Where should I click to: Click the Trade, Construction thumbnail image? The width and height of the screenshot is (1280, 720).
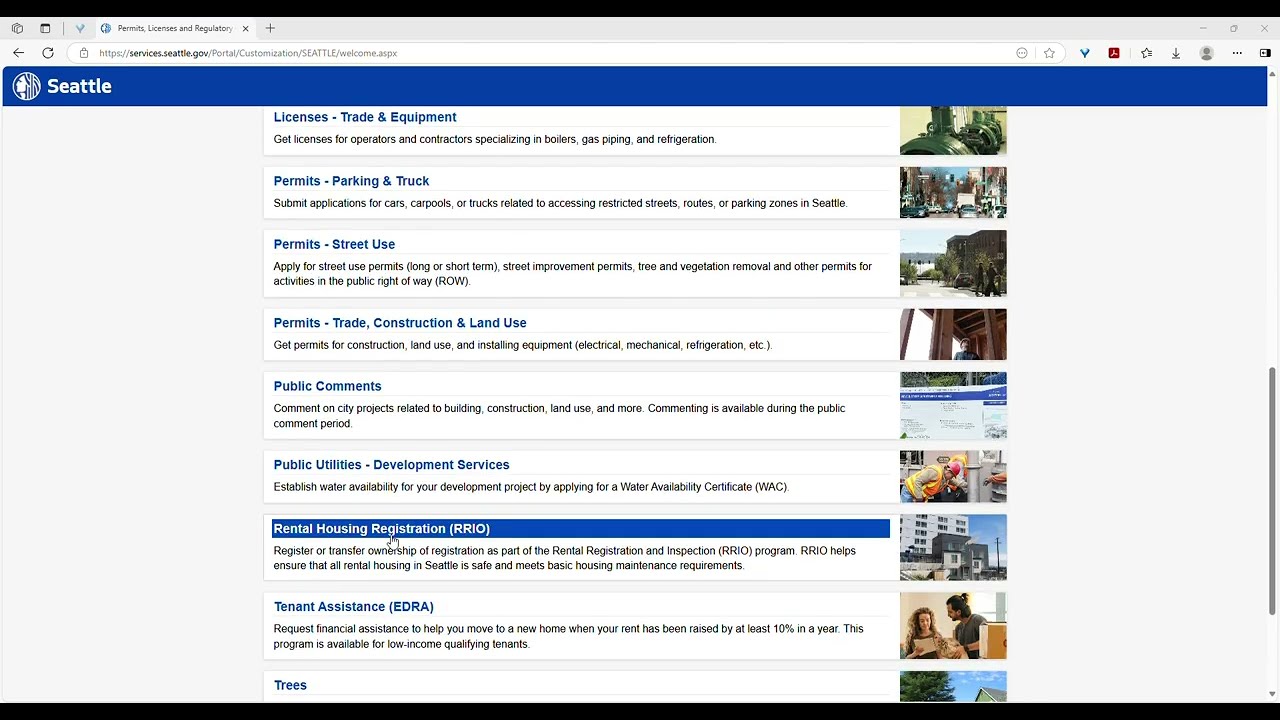[x=953, y=334]
